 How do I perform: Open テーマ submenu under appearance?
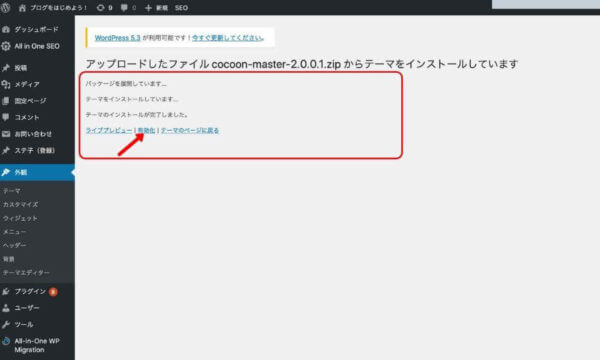point(12,191)
